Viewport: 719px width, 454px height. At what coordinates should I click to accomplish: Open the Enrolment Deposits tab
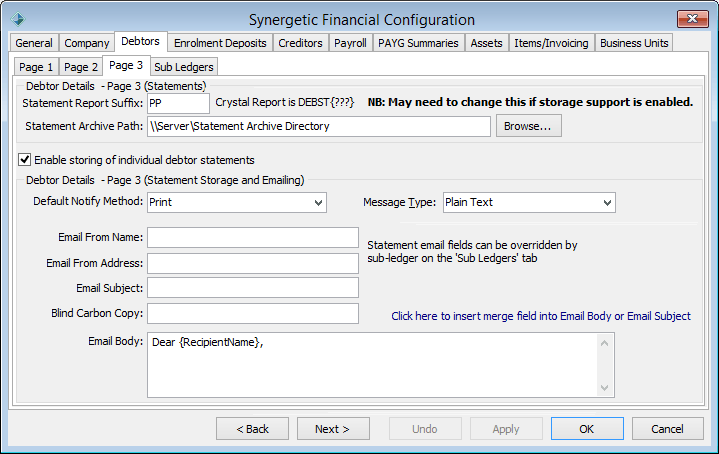point(220,43)
